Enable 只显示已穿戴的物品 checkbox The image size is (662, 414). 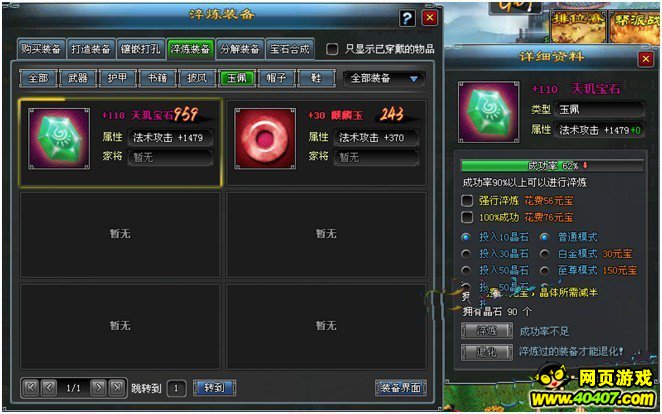[332, 49]
